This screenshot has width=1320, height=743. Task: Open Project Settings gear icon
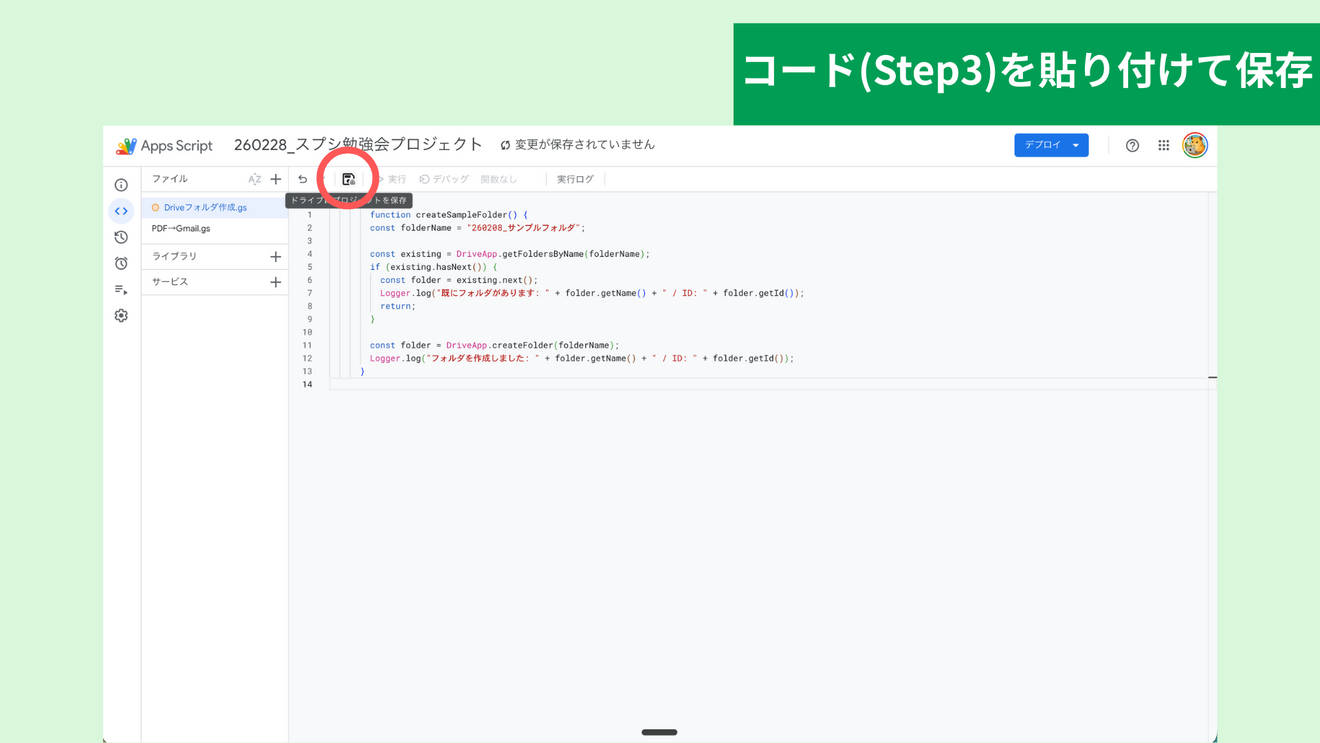tap(121, 315)
